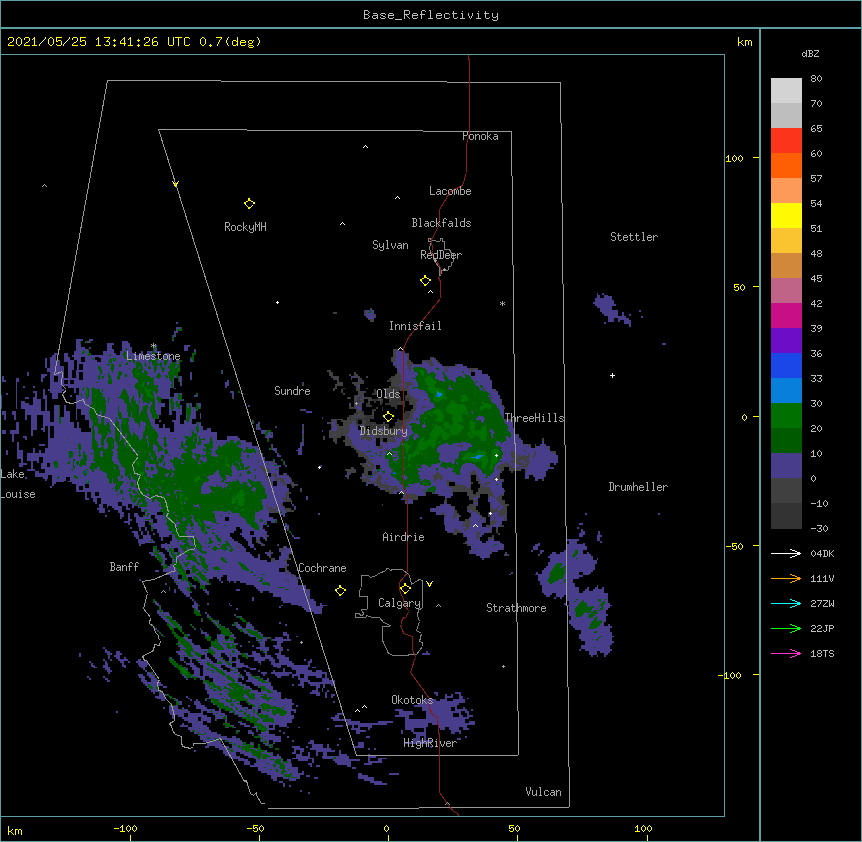Viewport: 862px width, 842px height.
Task: Click the white plus marker south of Stettler
Action: [612, 375]
